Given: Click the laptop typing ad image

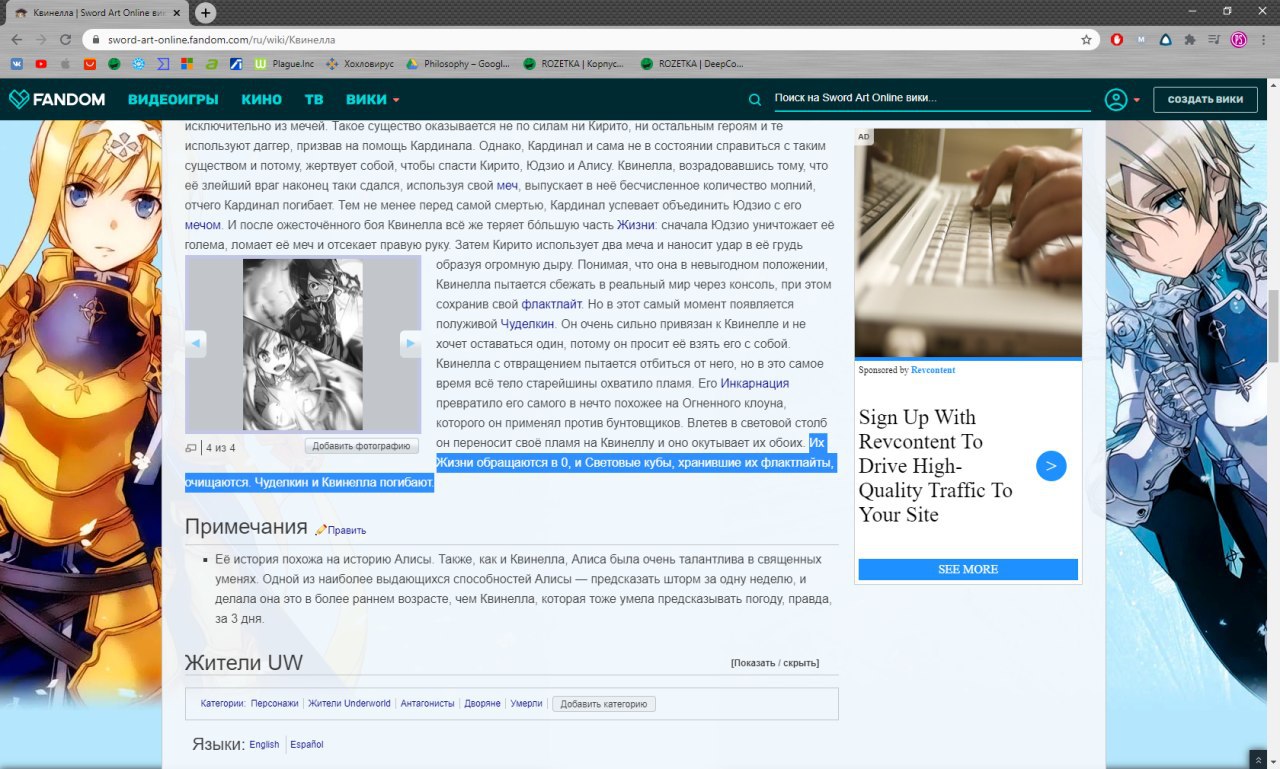Looking at the screenshot, I should point(968,243).
